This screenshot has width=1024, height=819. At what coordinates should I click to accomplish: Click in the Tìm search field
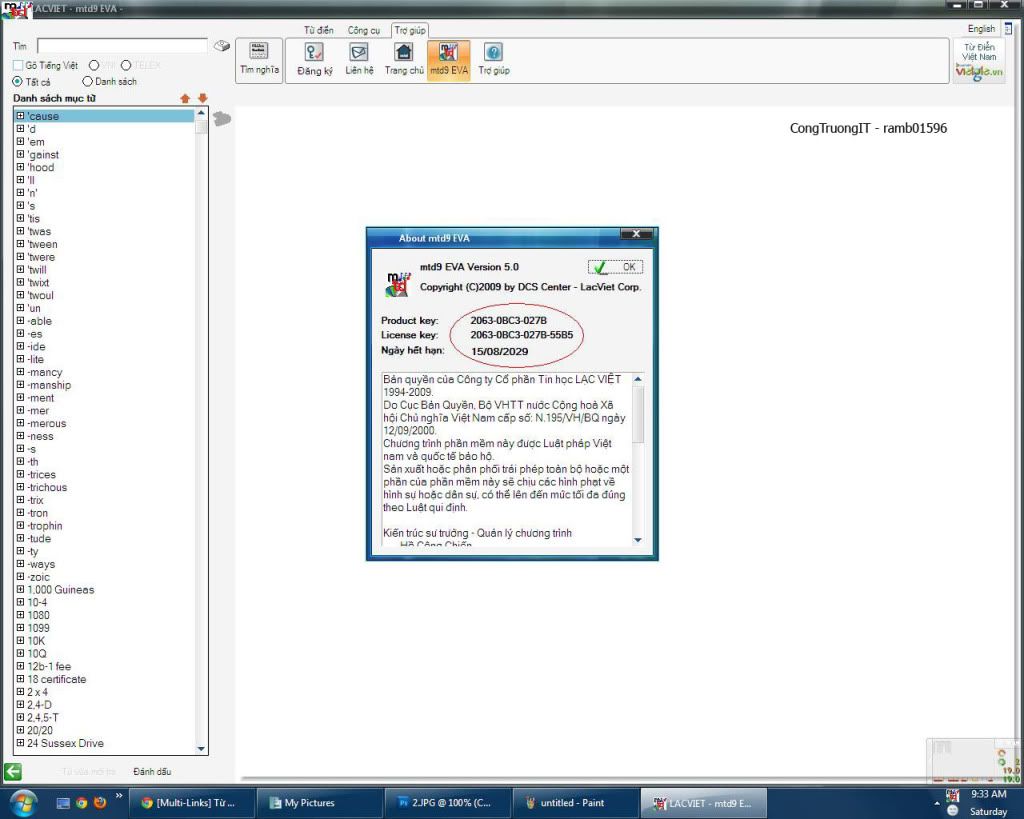click(x=122, y=46)
